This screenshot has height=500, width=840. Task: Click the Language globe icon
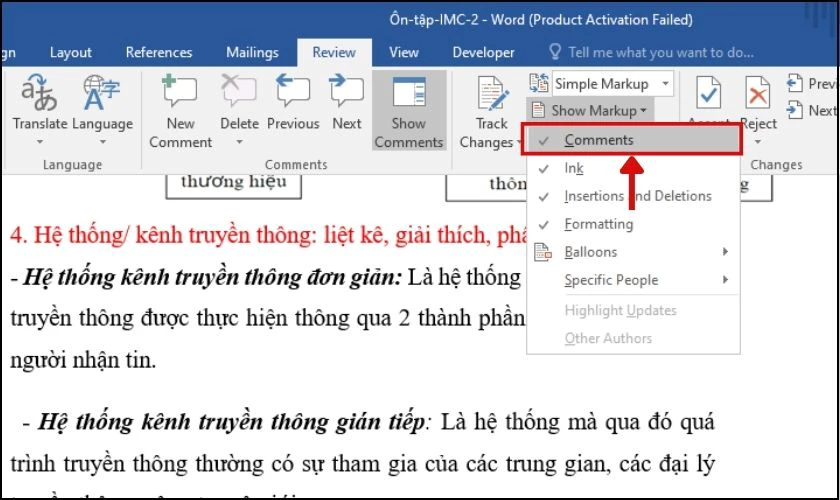click(101, 92)
